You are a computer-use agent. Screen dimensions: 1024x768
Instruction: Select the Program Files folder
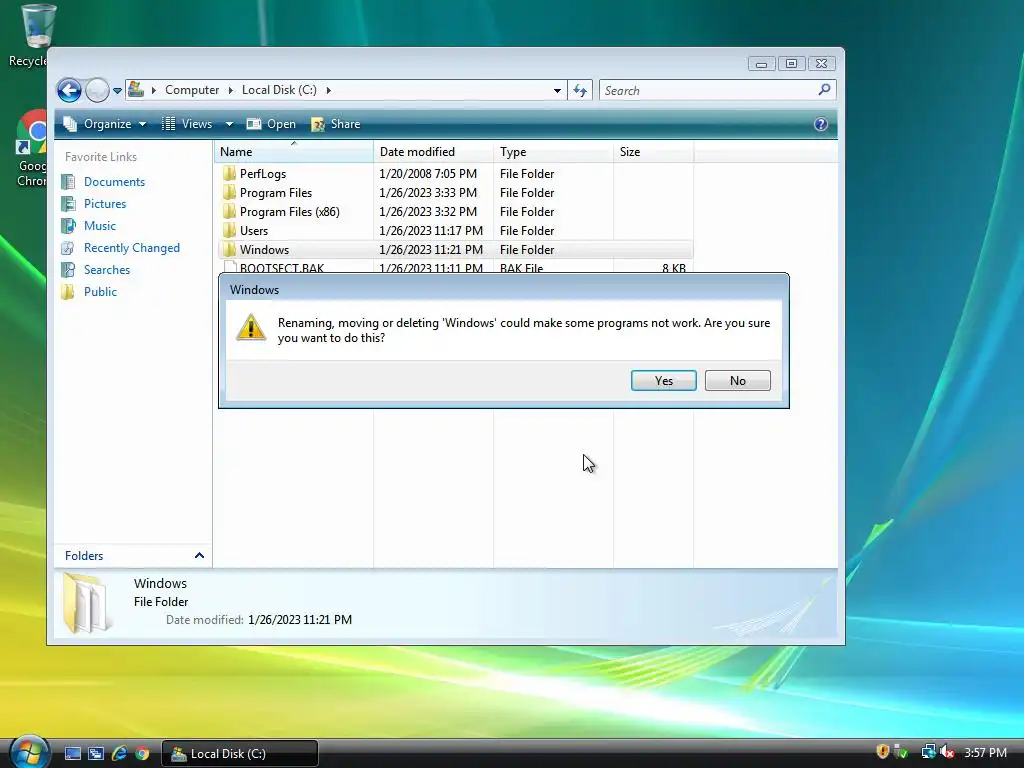[276, 193]
